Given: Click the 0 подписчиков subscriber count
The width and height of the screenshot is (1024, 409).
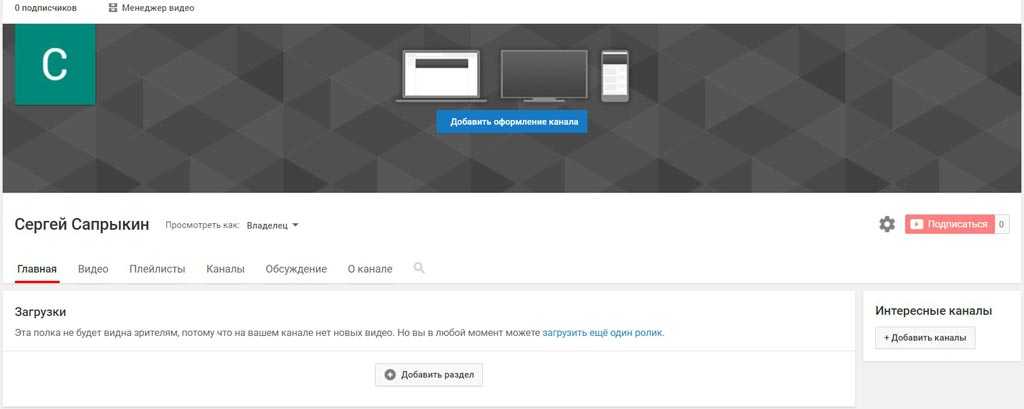Looking at the screenshot, I should point(45,8).
